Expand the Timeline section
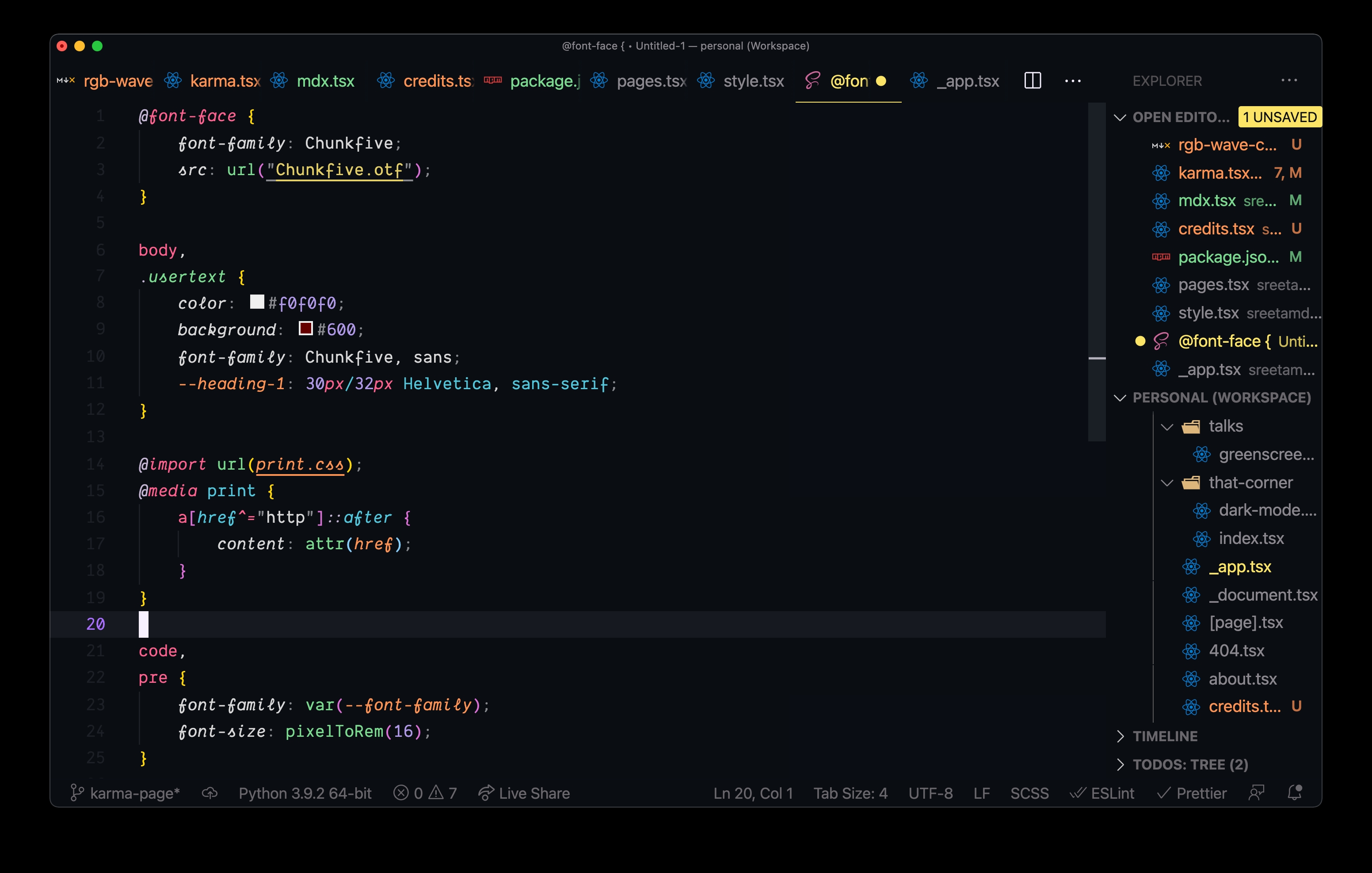1372x873 pixels. coord(1120,736)
